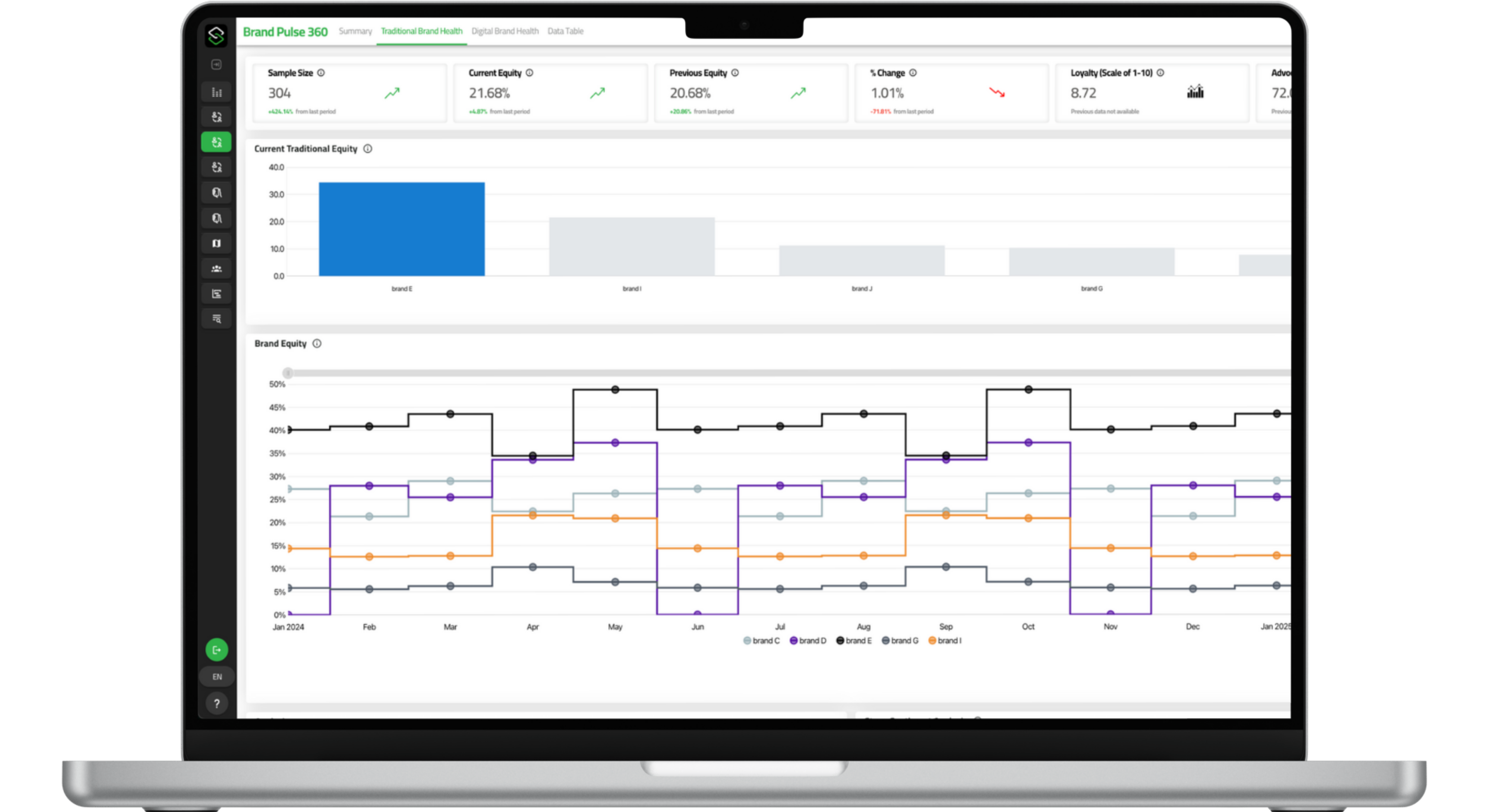Image resolution: width=1509 pixels, height=812 pixels.
Task: Switch language with the EN button
Action: (217, 676)
